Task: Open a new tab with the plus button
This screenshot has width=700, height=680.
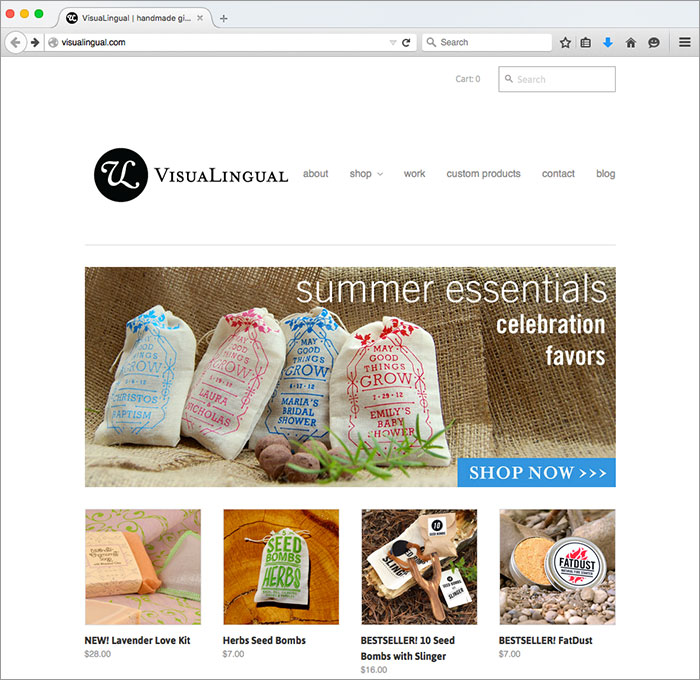Action: tap(224, 18)
